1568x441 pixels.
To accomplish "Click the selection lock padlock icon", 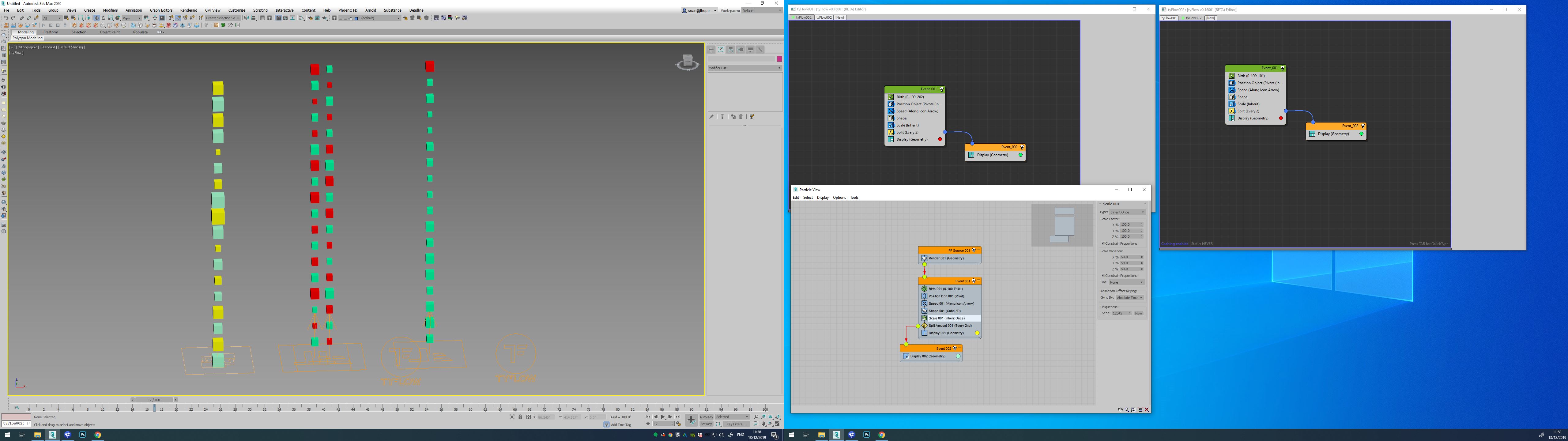I will [x=520, y=417].
